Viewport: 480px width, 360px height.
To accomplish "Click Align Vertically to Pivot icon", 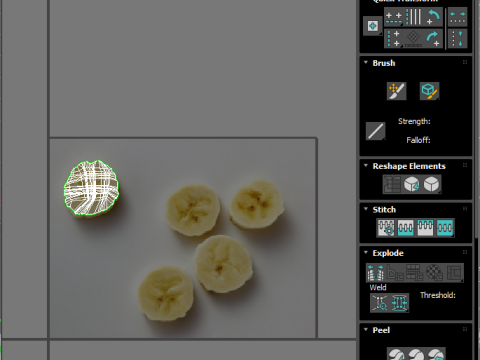I will coord(394,39).
